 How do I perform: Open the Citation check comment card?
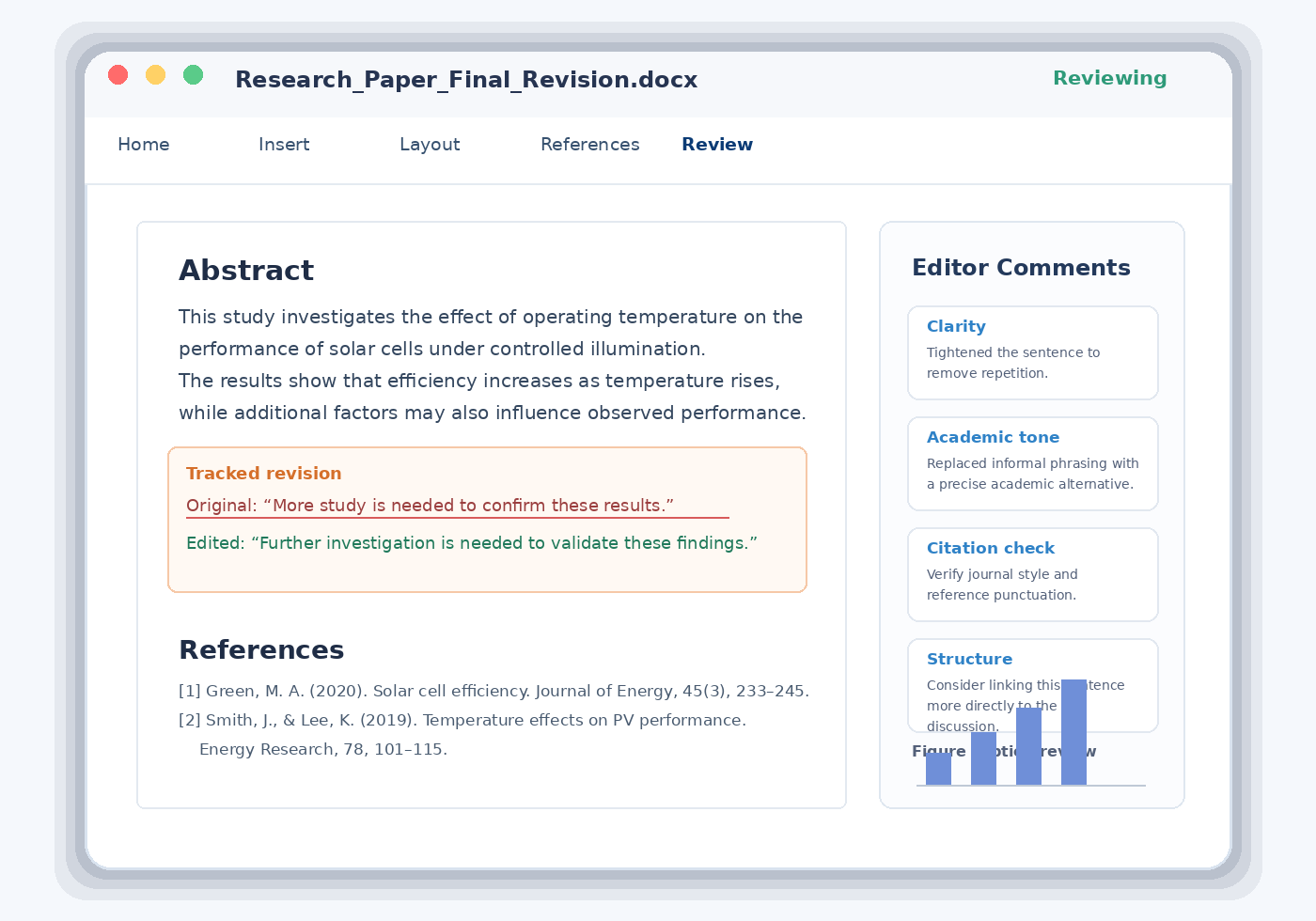pyautogui.click(x=1033, y=574)
